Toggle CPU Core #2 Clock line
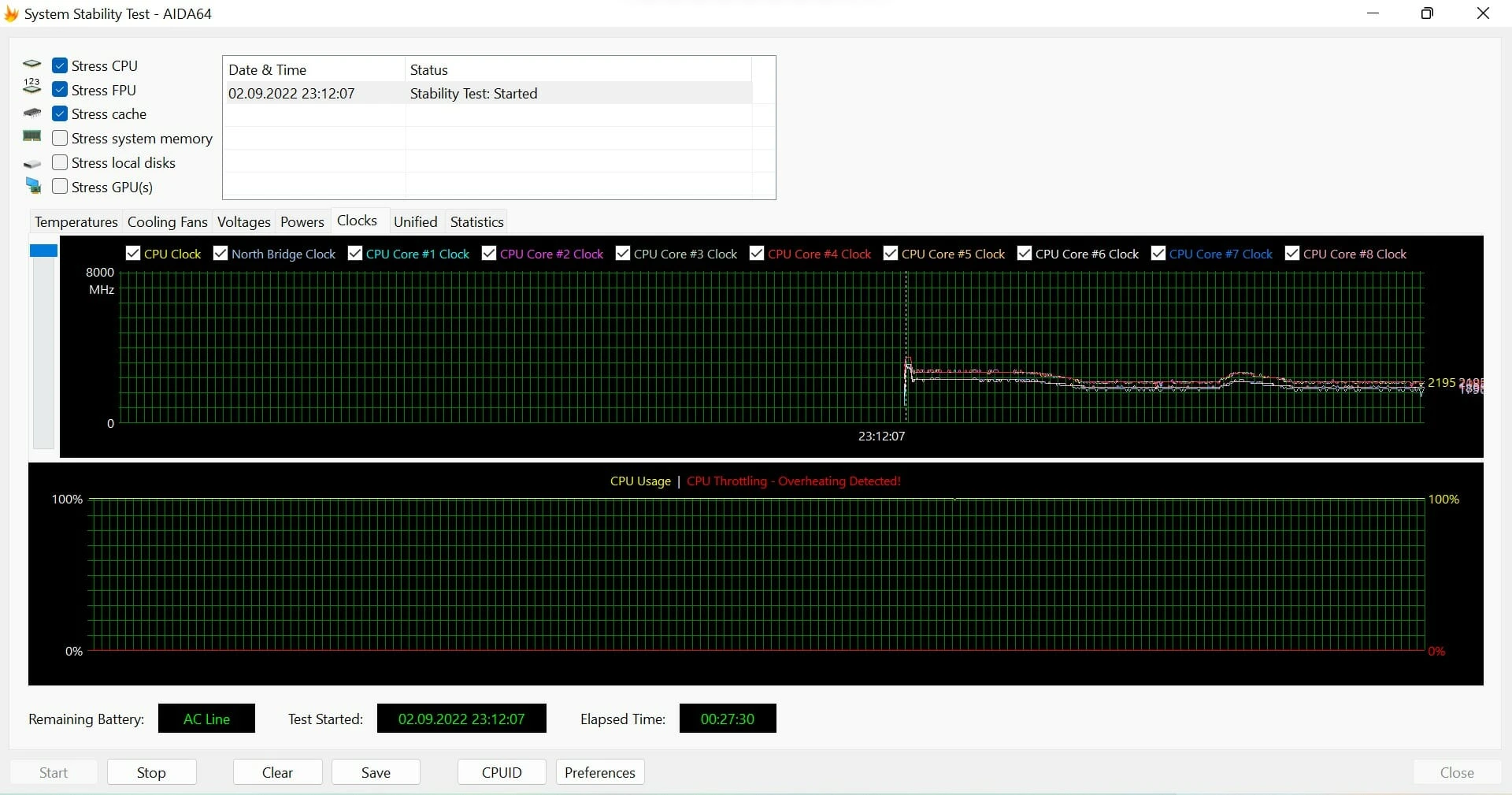The height and width of the screenshot is (795, 1512). coord(489,253)
